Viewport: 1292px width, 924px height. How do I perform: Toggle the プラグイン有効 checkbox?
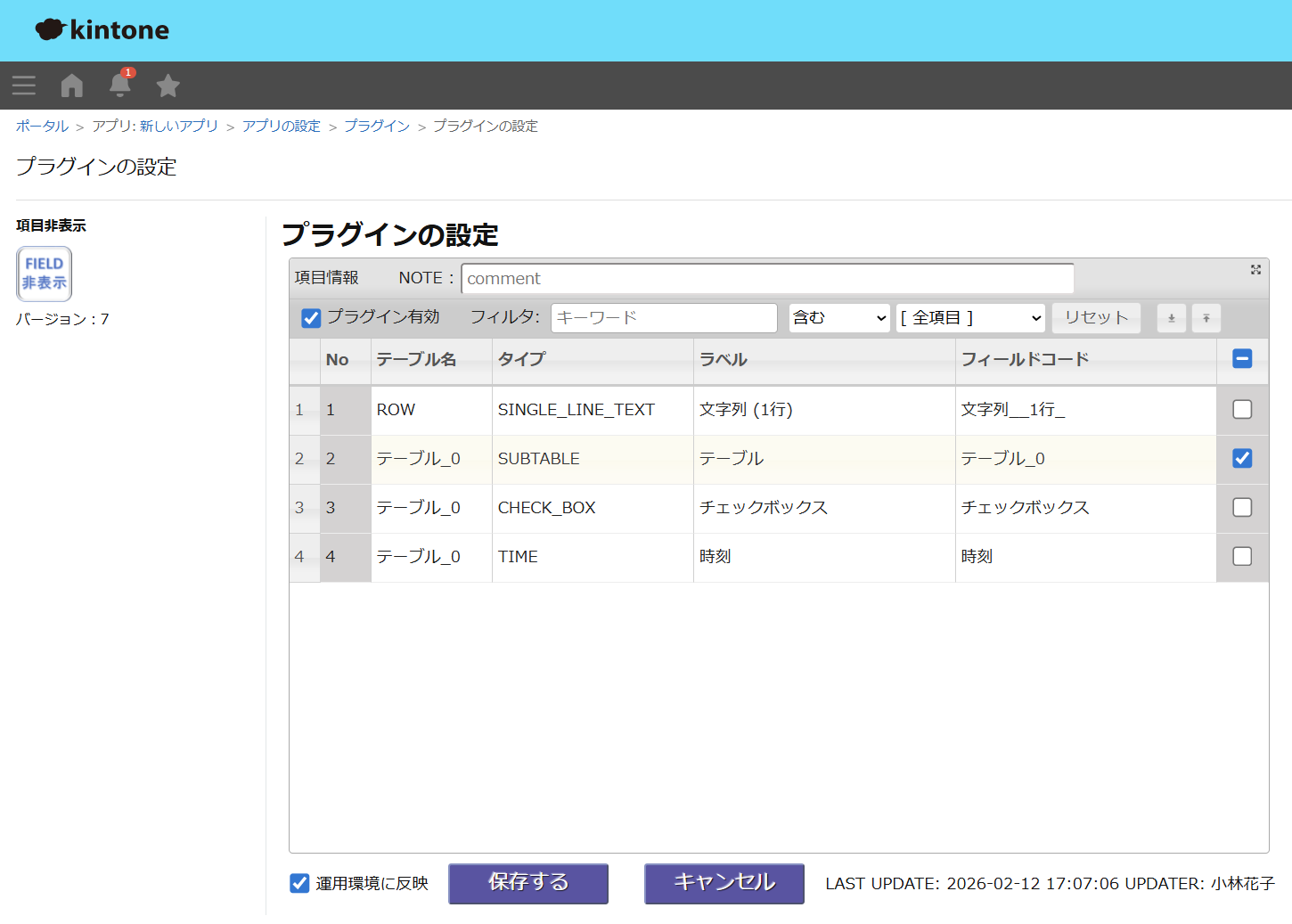coord(311,318)
